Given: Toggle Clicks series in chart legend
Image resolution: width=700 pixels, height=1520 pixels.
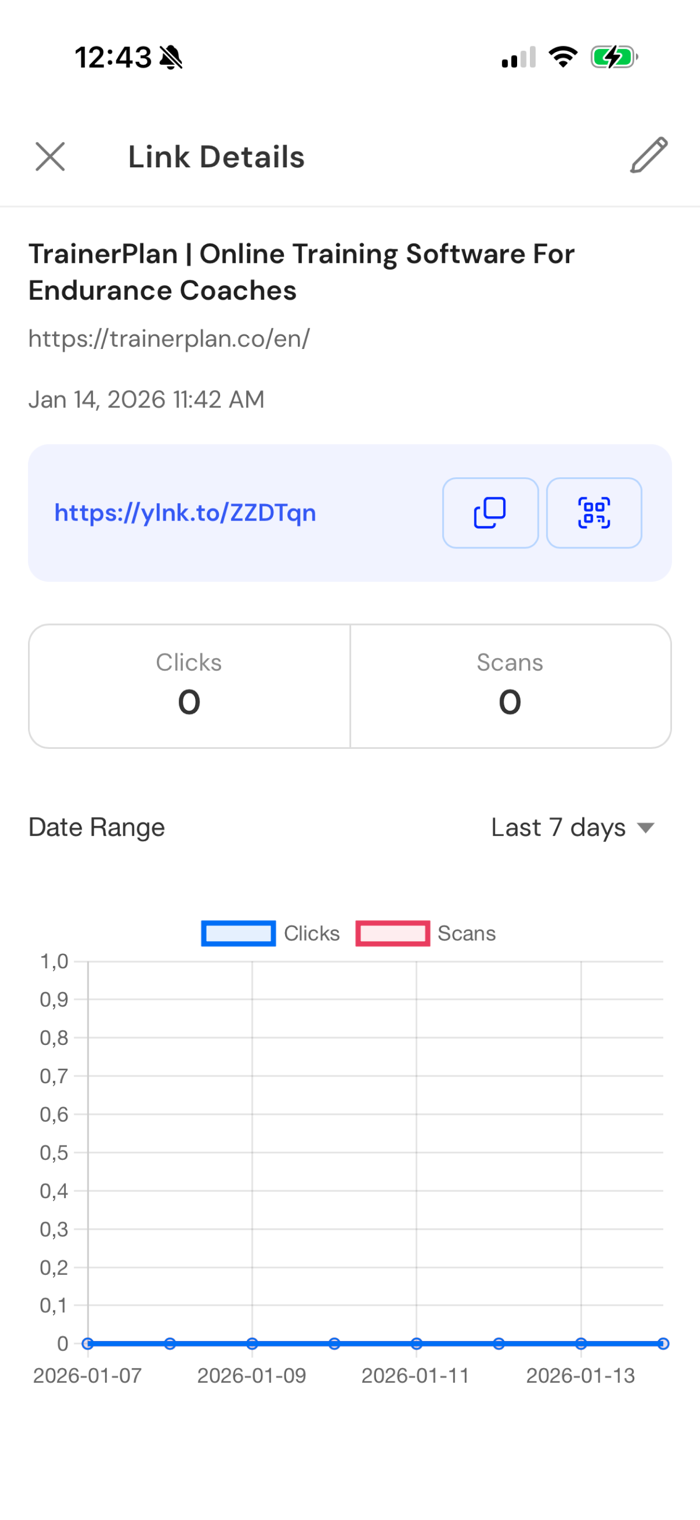Looking at the screenshot, I should click(311, 934).
